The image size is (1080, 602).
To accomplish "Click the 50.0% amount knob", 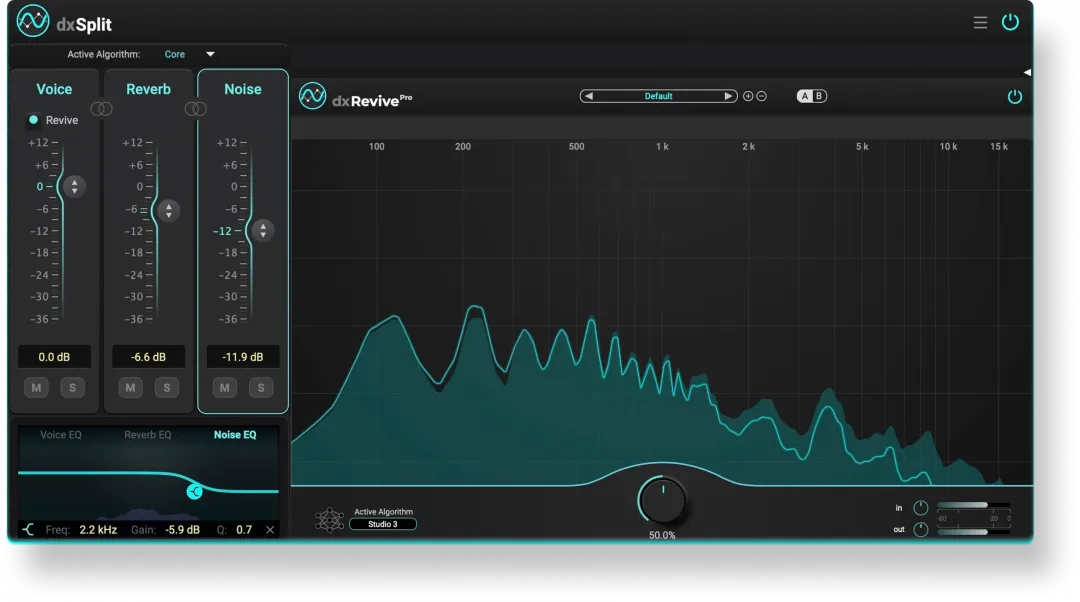I will pos(662,501).
